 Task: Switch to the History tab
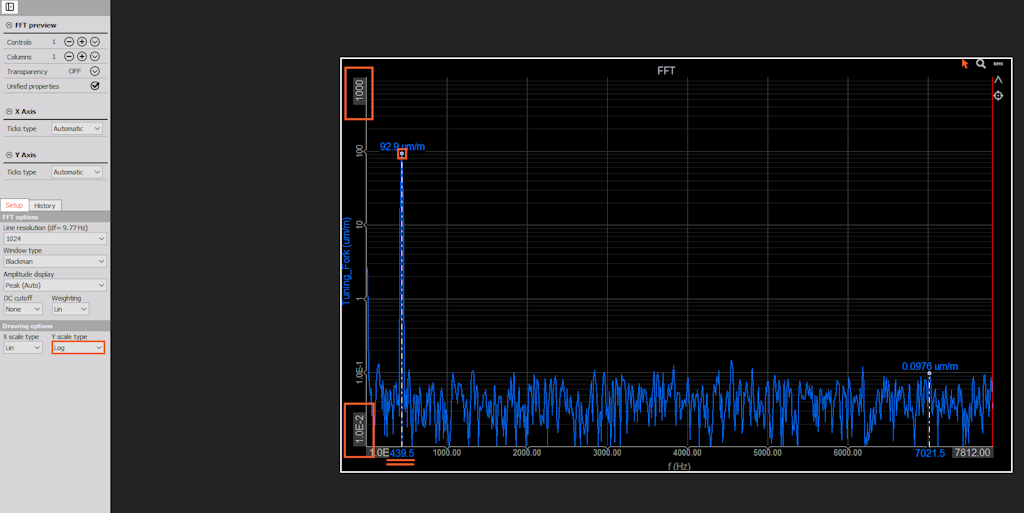click(45, 206)
